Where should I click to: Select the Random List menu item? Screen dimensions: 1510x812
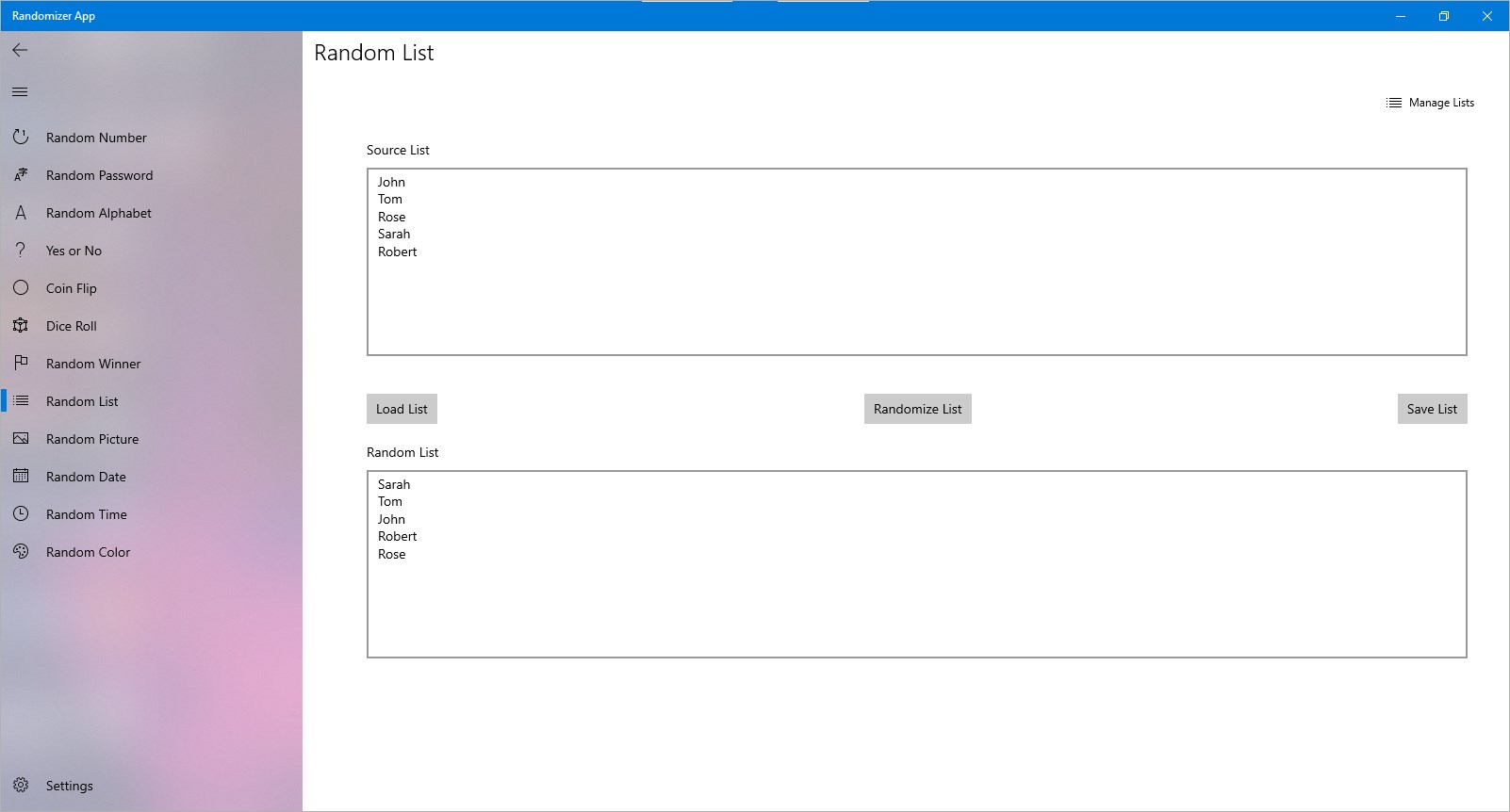(152, 401)
